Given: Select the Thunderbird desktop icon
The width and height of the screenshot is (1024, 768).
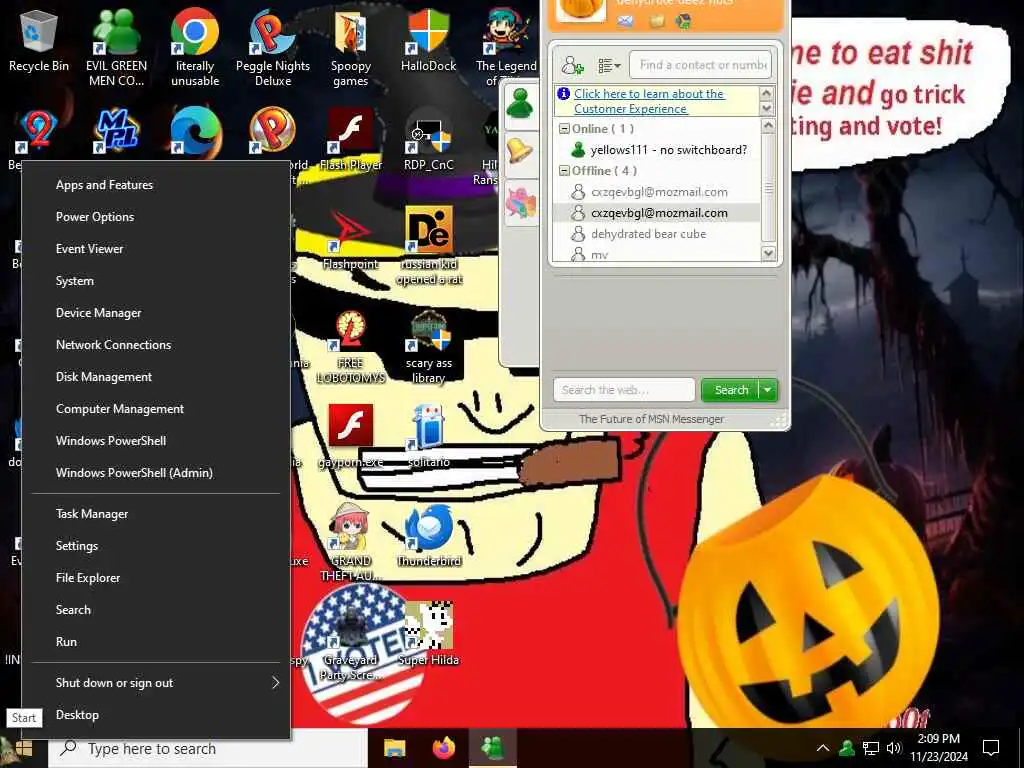Looking at the screenshot, I should coord(428,536).
